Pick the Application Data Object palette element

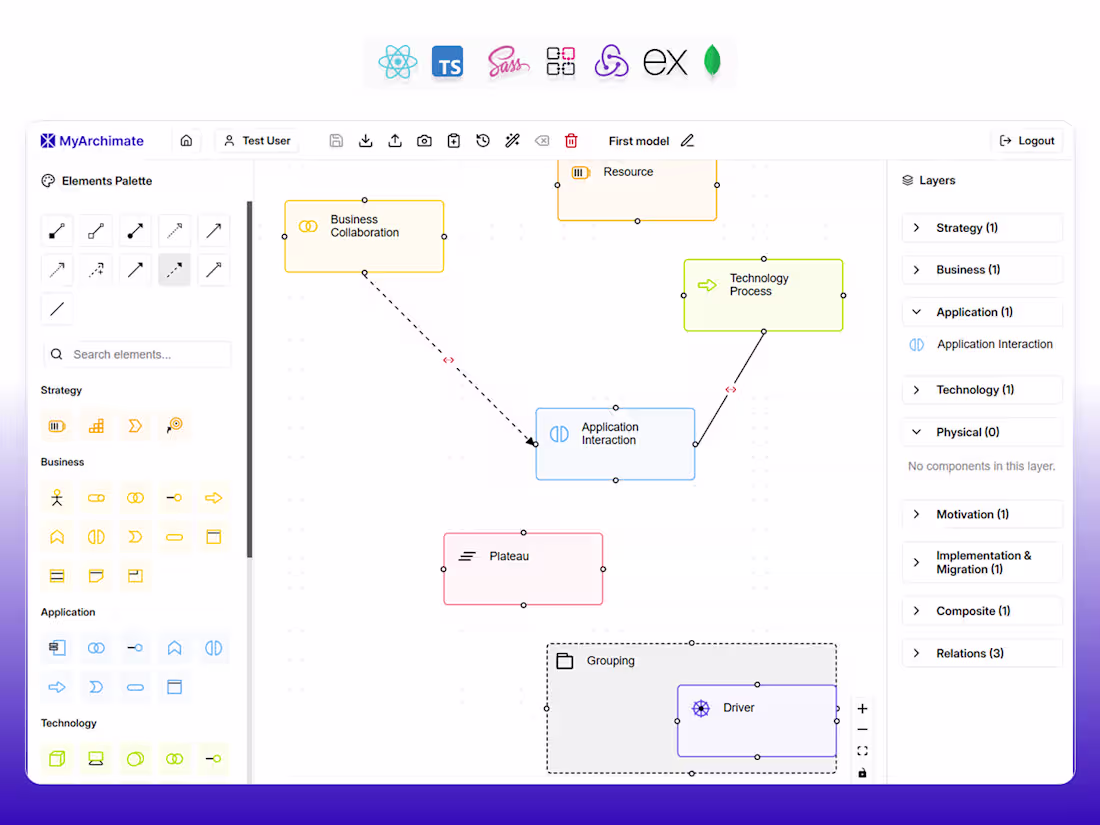pyautogui.click(x=174, y=687)
